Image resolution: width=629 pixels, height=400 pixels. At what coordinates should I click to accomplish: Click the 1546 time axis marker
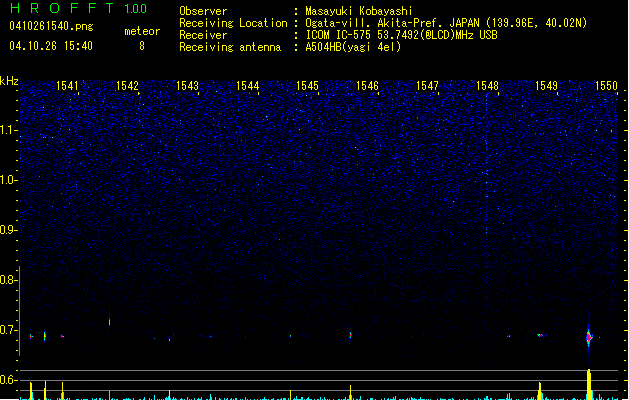(367, 86)
